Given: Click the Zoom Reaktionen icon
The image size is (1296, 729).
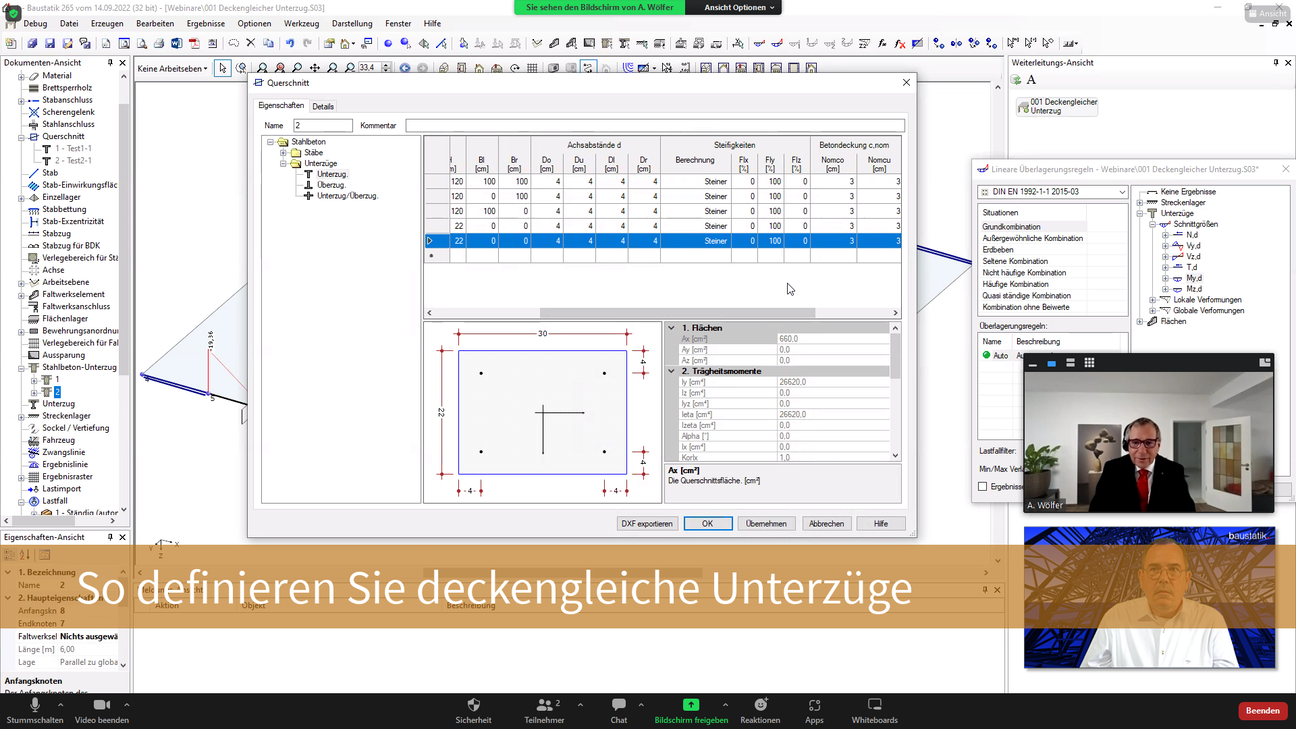Looking at the screenshot, I should pyautogui.click(x=761, y=709).
